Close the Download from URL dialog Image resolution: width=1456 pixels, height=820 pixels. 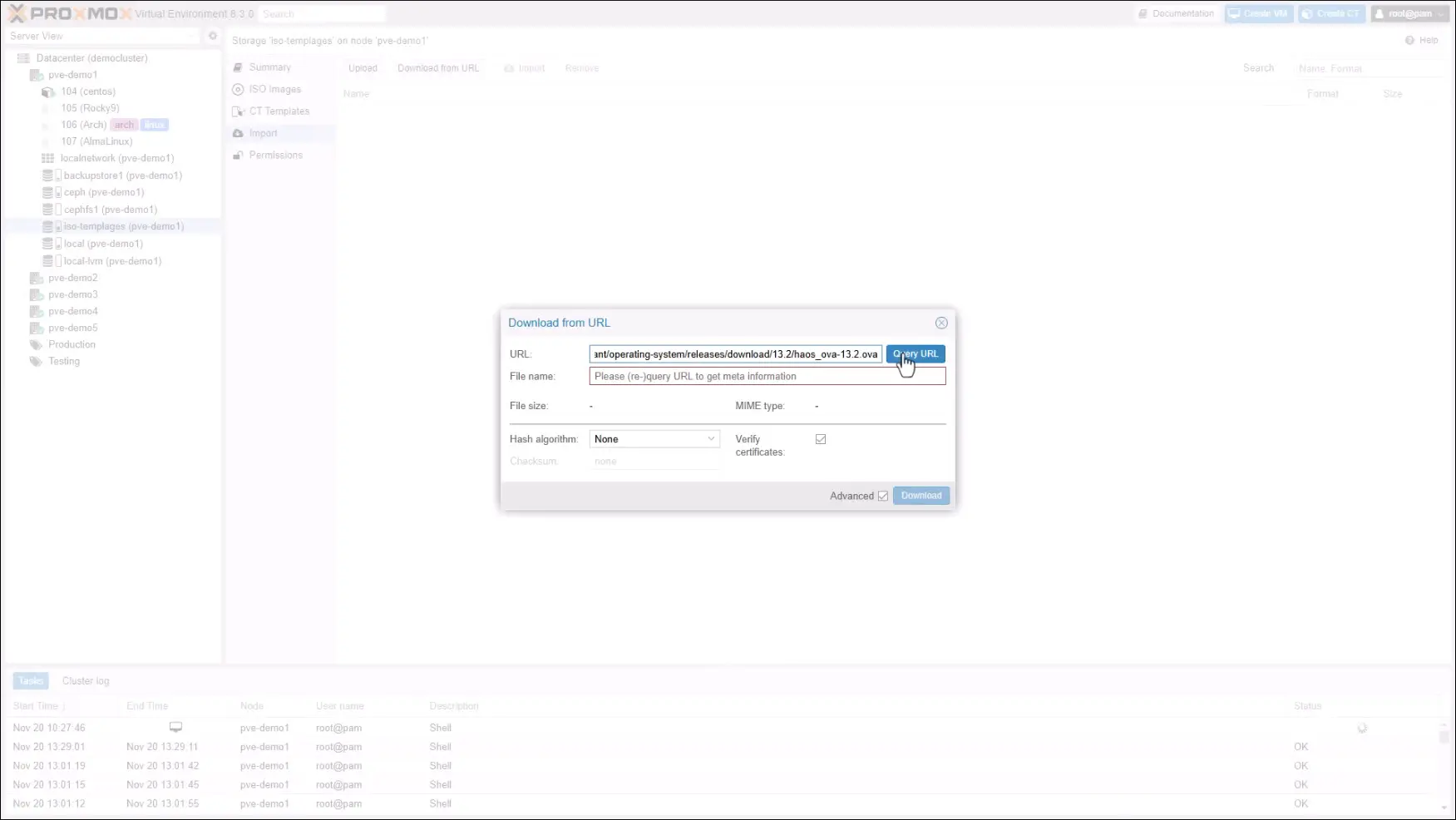[941, 323]
